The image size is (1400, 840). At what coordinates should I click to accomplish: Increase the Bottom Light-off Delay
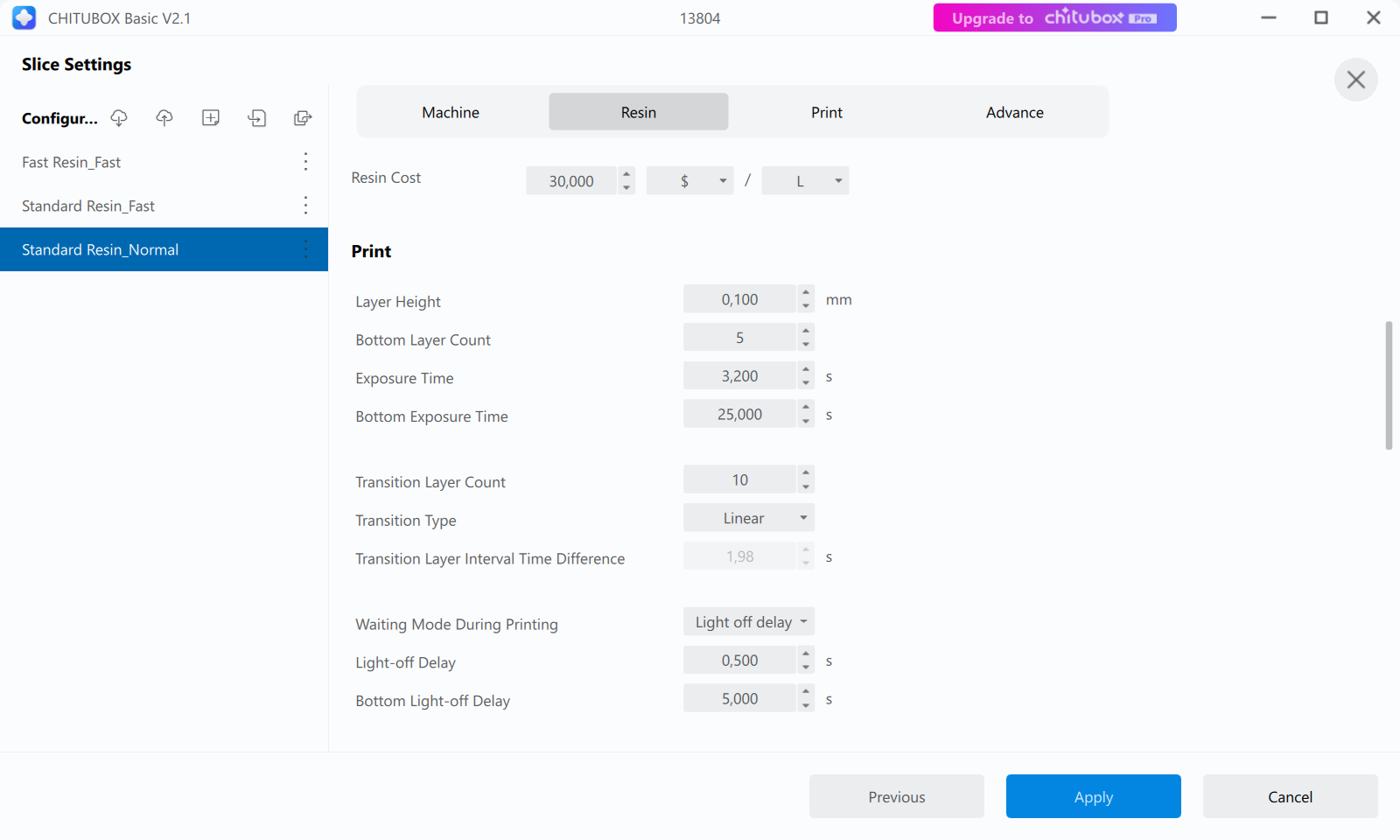(806, 691)
